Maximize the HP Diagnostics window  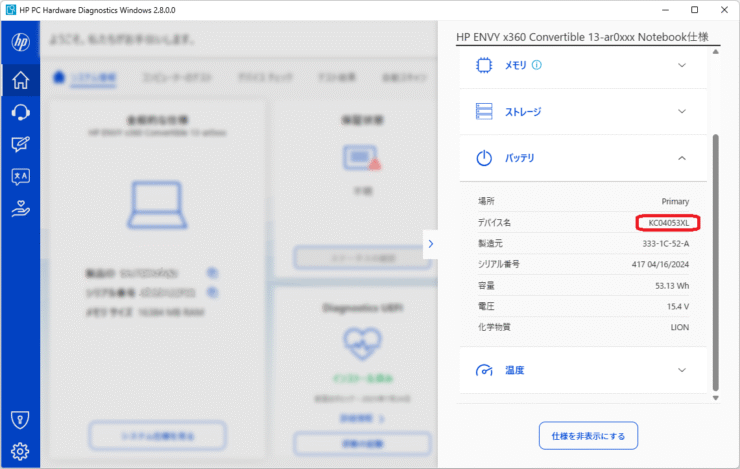pyautogui.click(x=694, y=10)
